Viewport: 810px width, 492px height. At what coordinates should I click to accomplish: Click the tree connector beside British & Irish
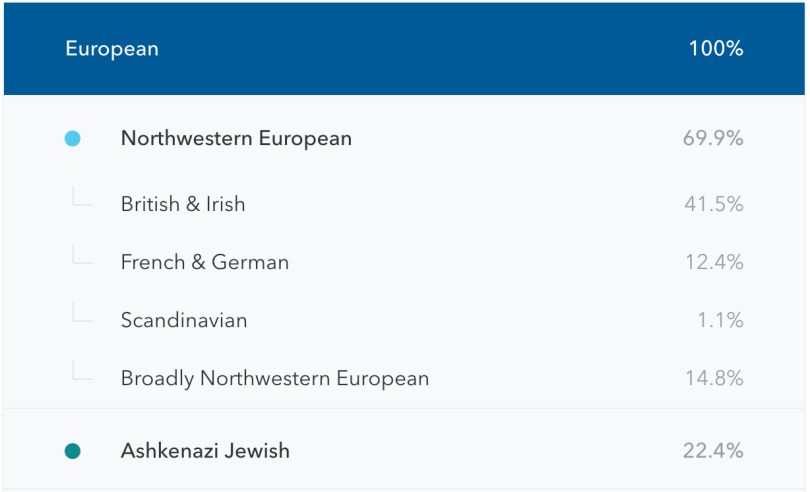pyautogui.click(x=81, y=200)
